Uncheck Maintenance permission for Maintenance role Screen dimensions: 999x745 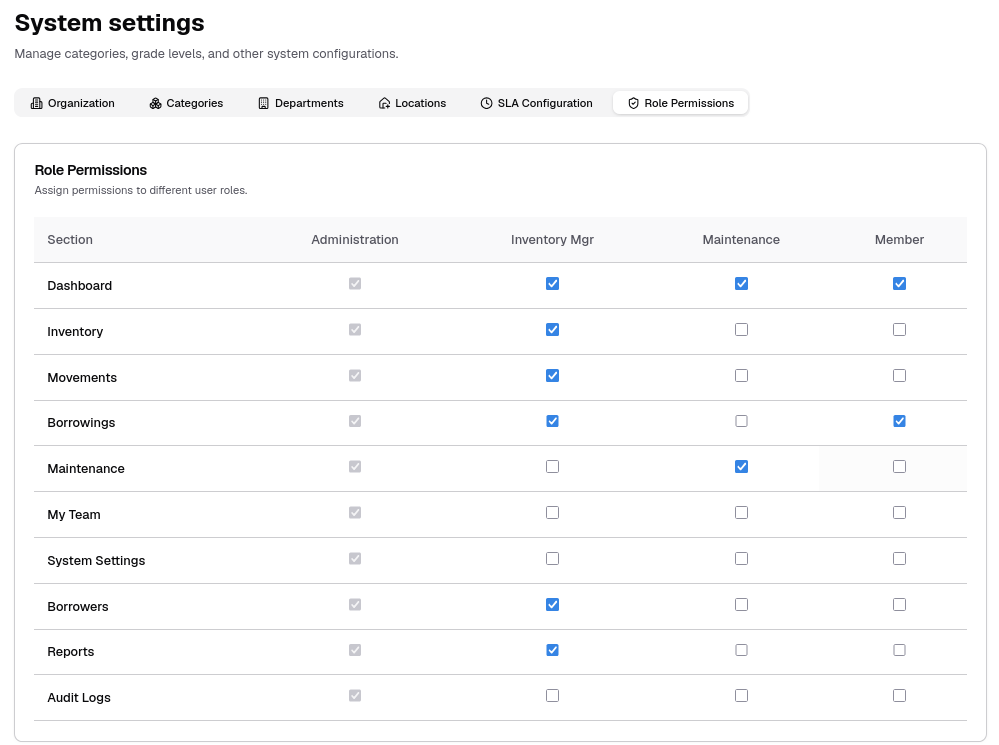(x=741, y=466)
